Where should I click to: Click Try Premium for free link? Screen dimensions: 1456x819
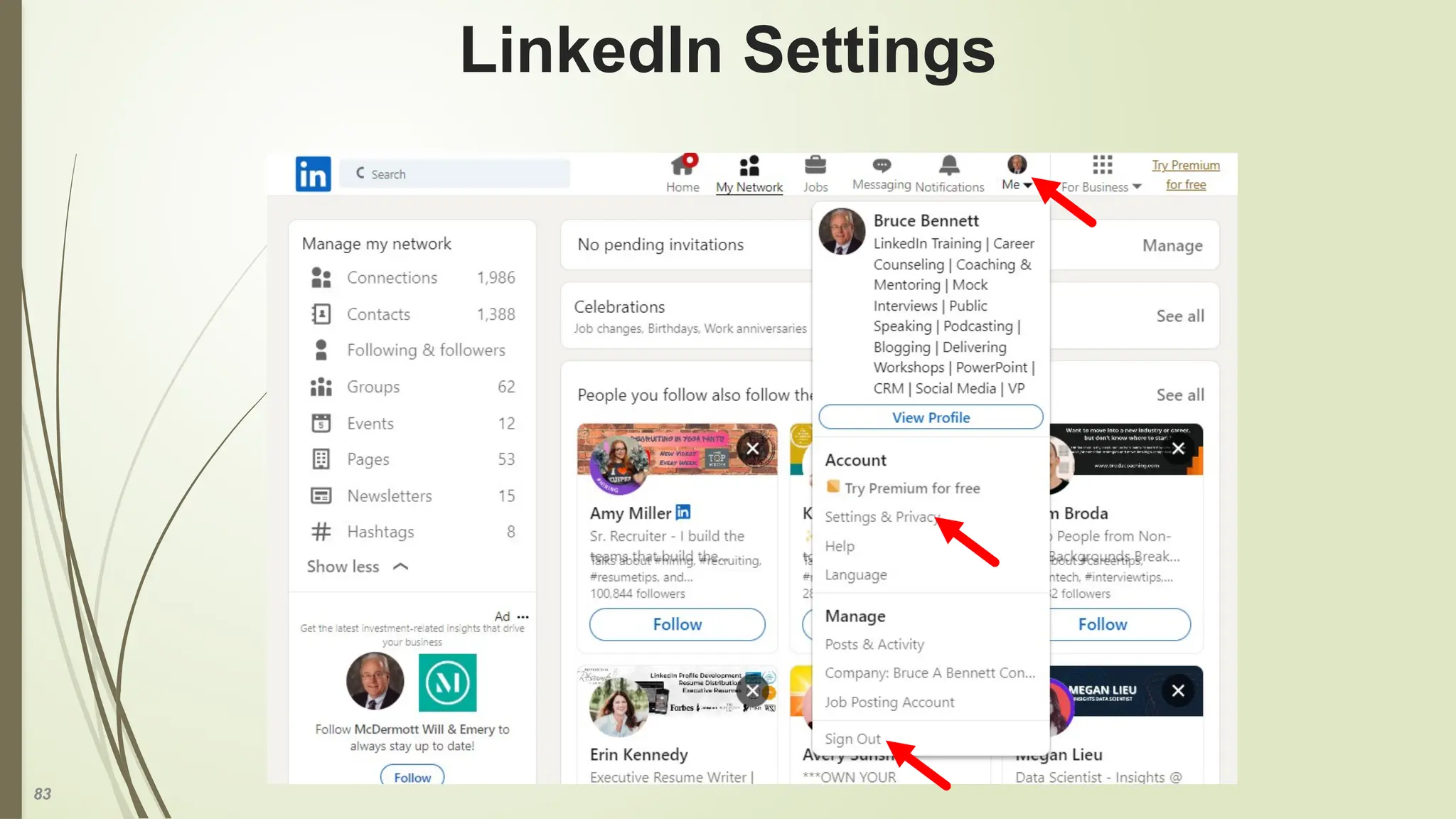(x=1186, y=175)
